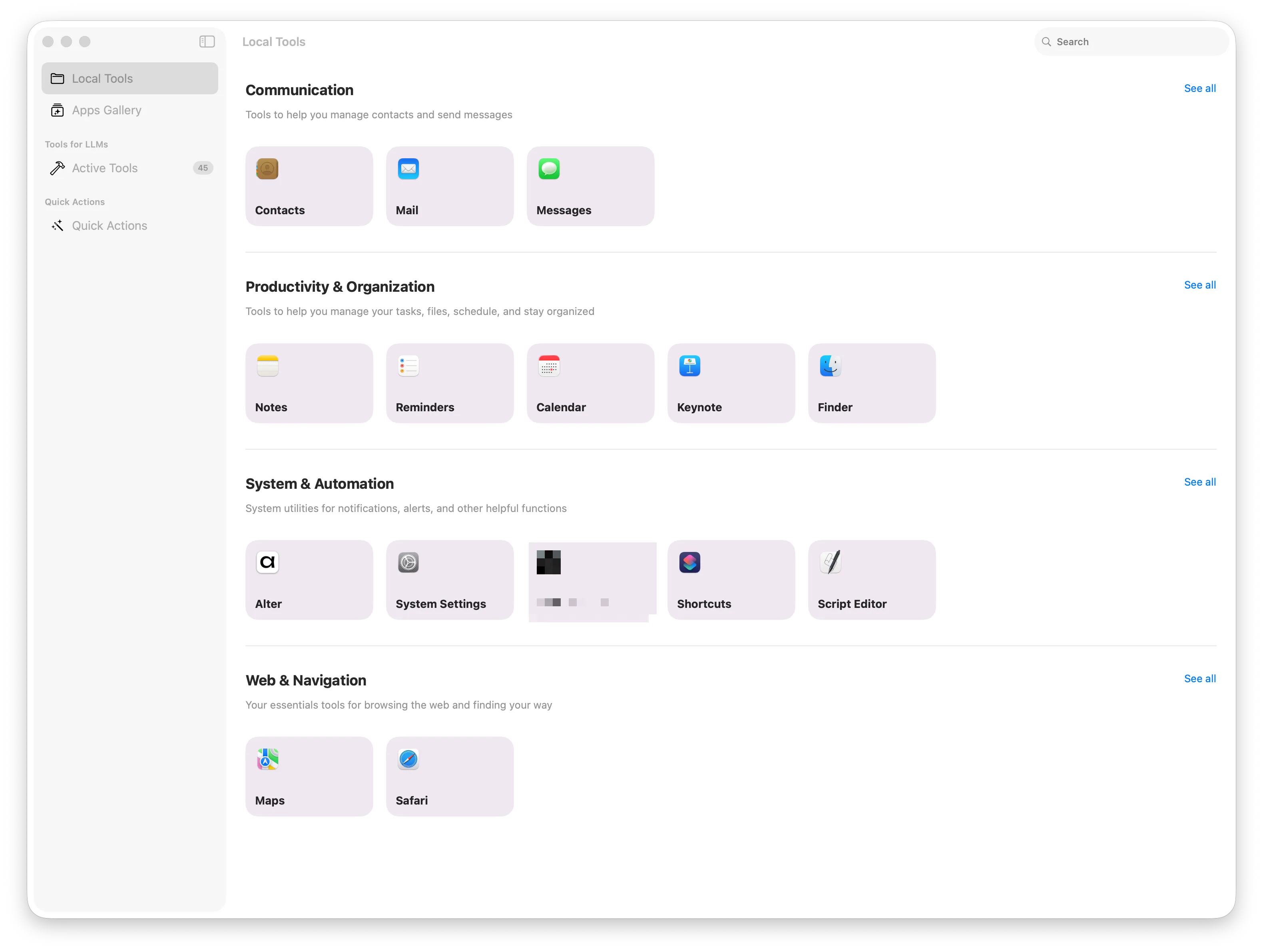Screen dimensions: 1263x952
Task: Select Quick Actions in the sidebar
Action: coord(109,225)
